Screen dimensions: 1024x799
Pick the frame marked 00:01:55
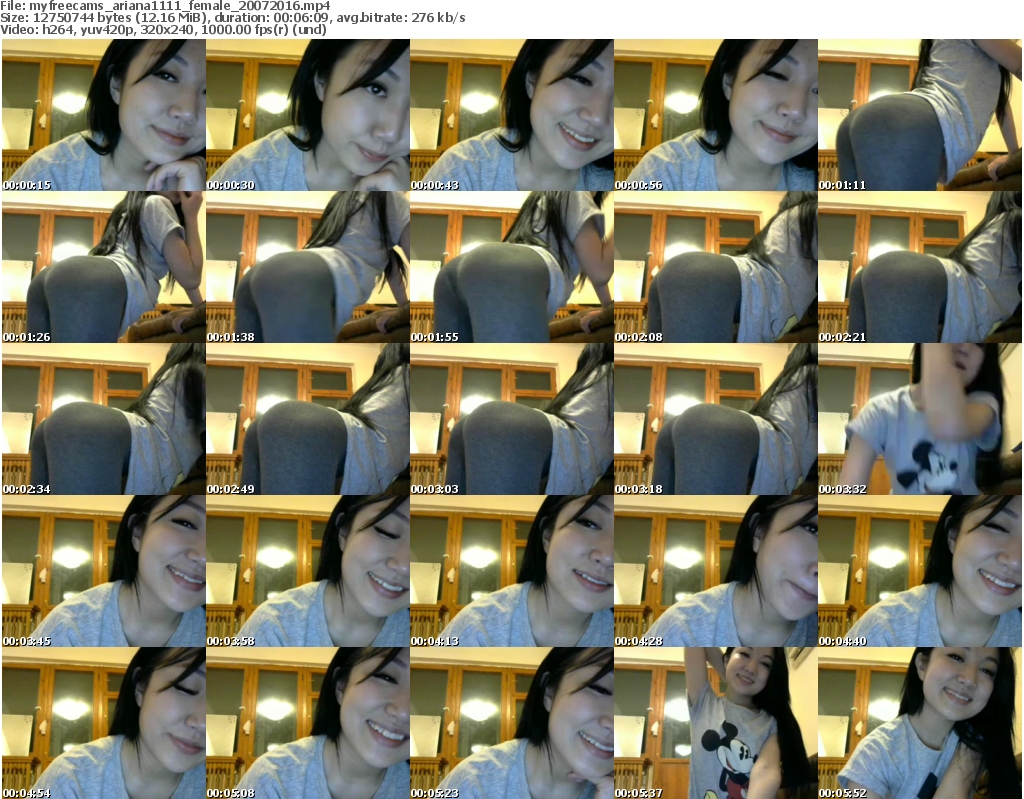pyautogui.click(x=511, y=267)
